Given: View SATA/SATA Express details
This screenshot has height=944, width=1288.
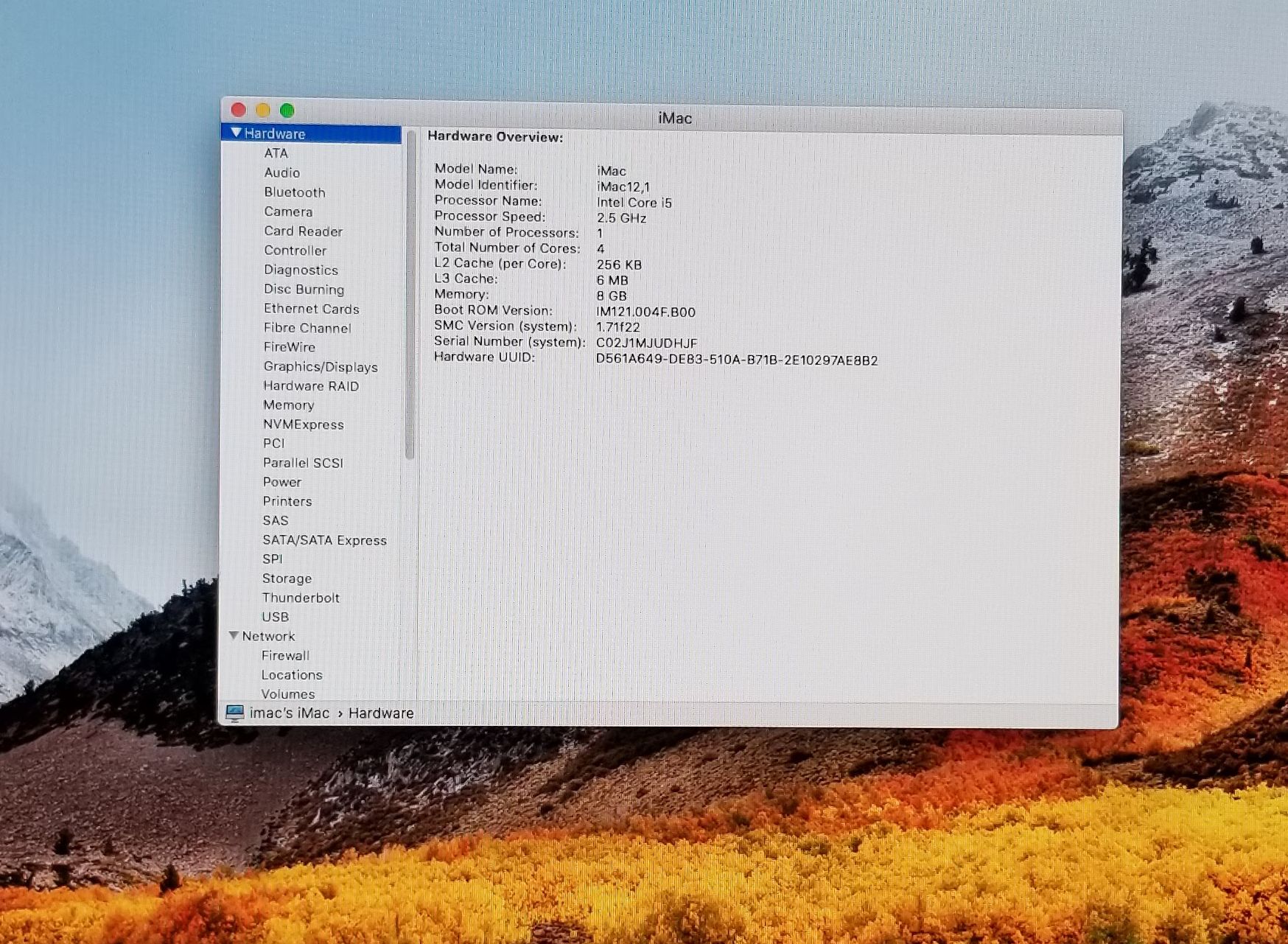Looking at the screenshot, I should click(x=324, y=540).
